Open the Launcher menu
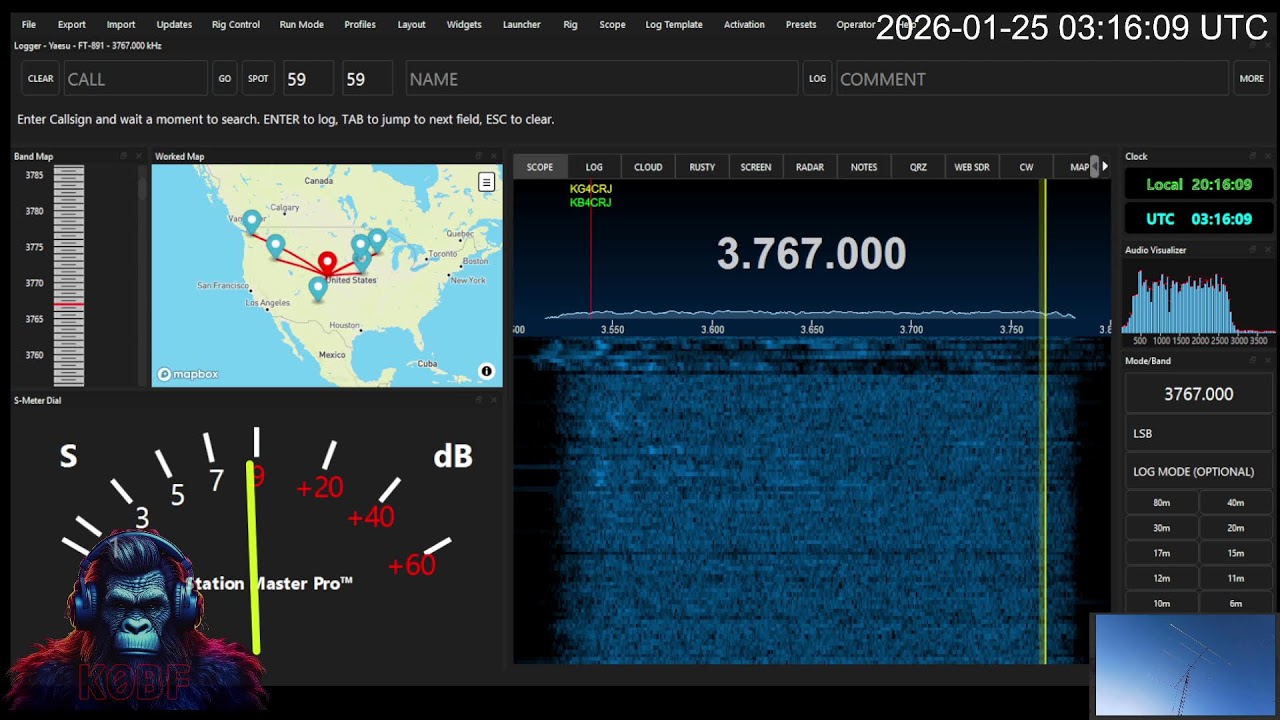 522,25
